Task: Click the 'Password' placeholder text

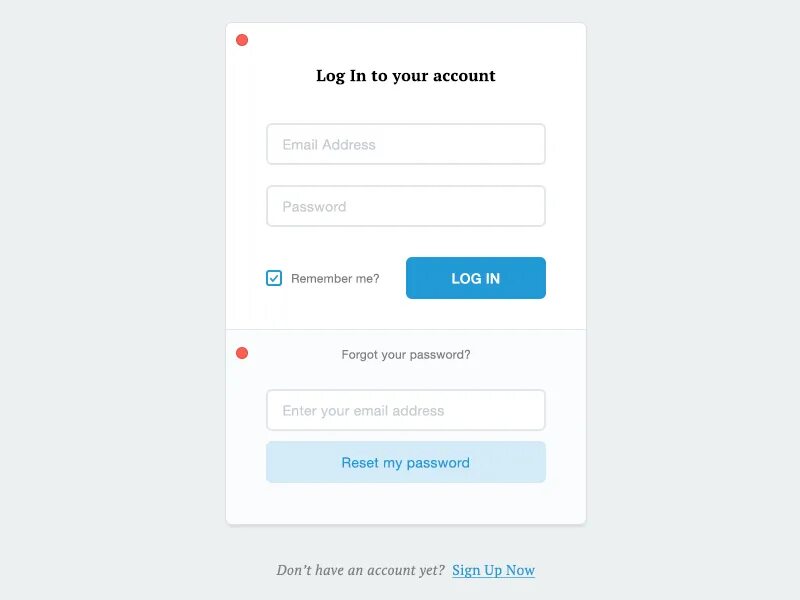Action: click(x=314, y=207)
